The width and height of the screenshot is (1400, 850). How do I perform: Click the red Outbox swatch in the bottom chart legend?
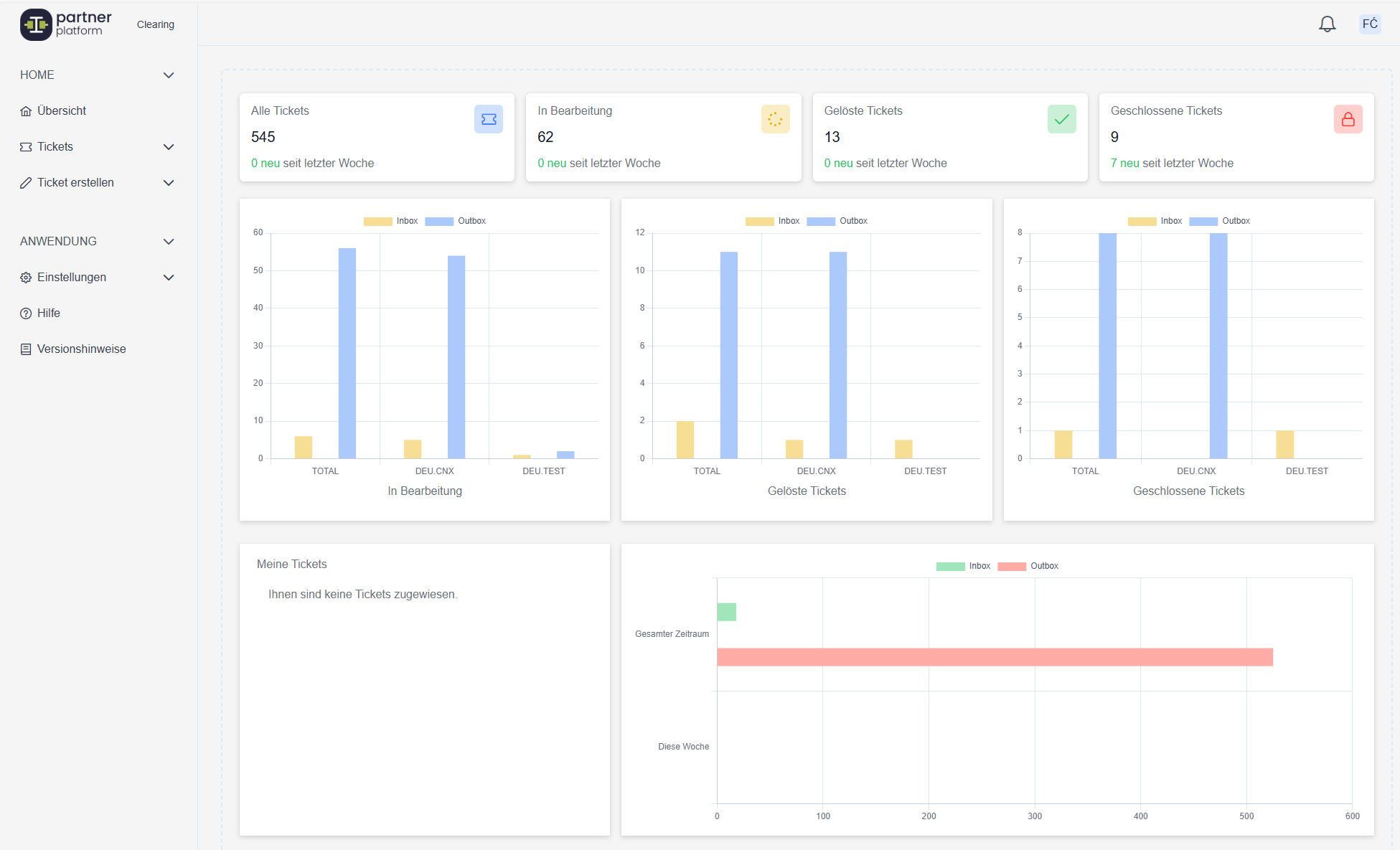[x=1012, y=566]
